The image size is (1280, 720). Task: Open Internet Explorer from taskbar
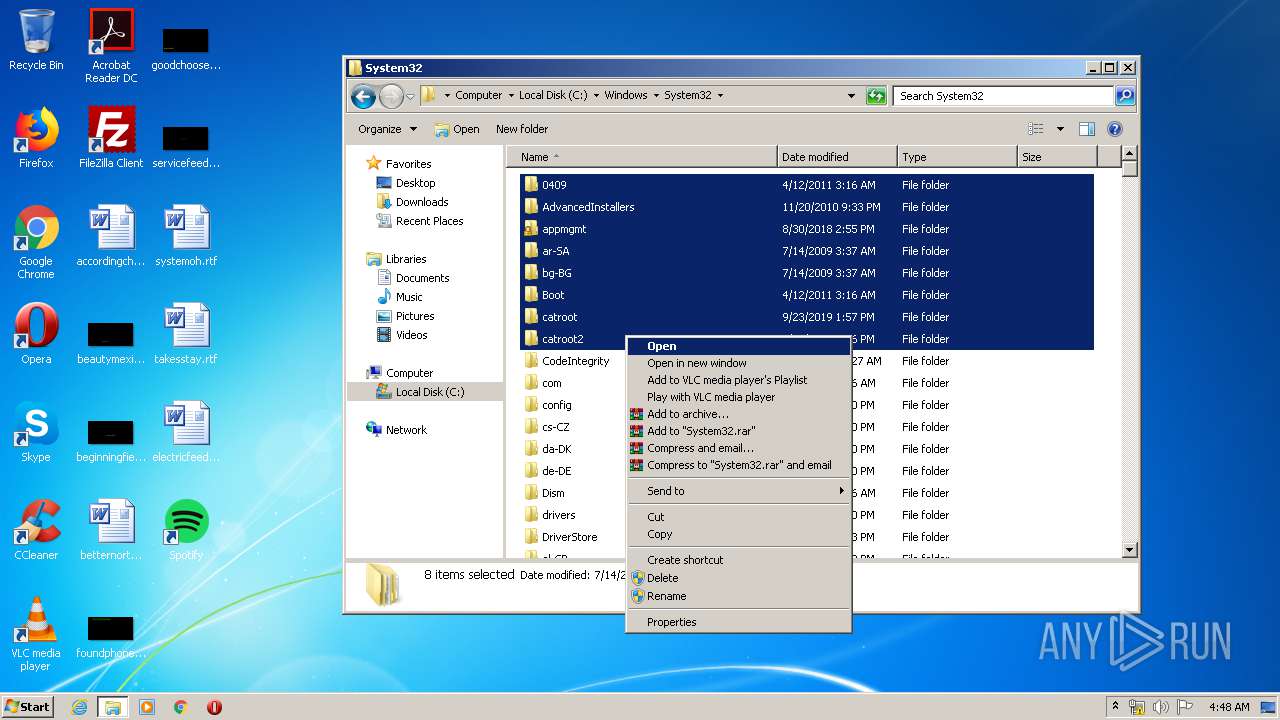click(x=80, y=707)
